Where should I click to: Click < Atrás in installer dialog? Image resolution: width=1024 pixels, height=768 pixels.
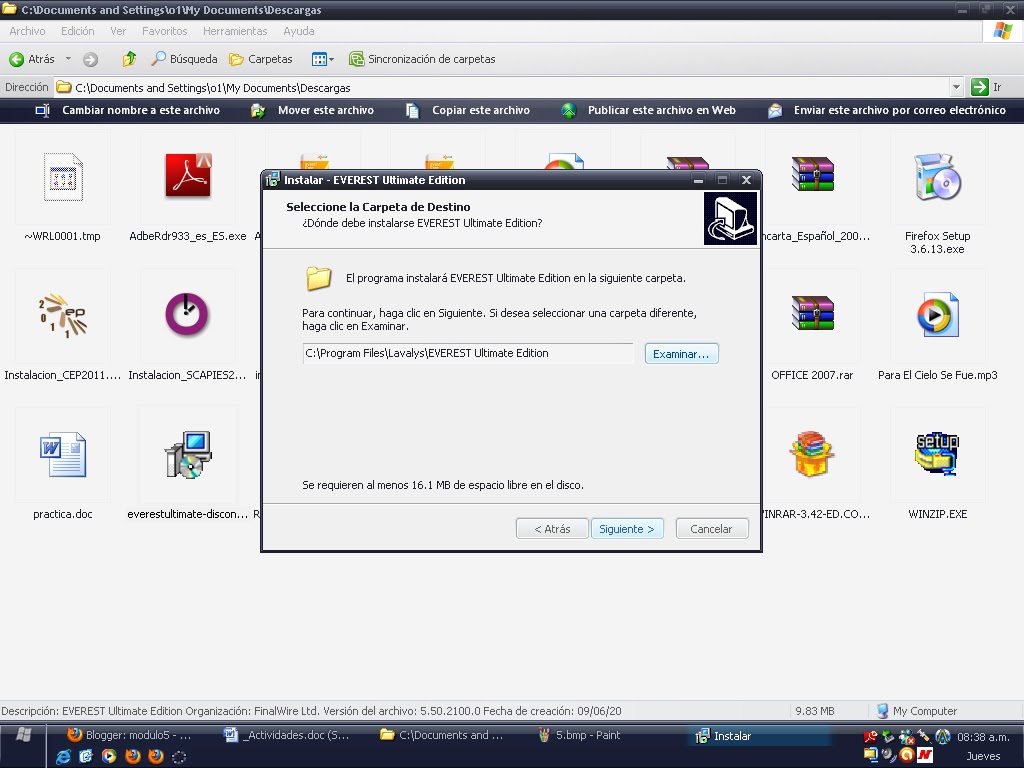coord(552,529)
